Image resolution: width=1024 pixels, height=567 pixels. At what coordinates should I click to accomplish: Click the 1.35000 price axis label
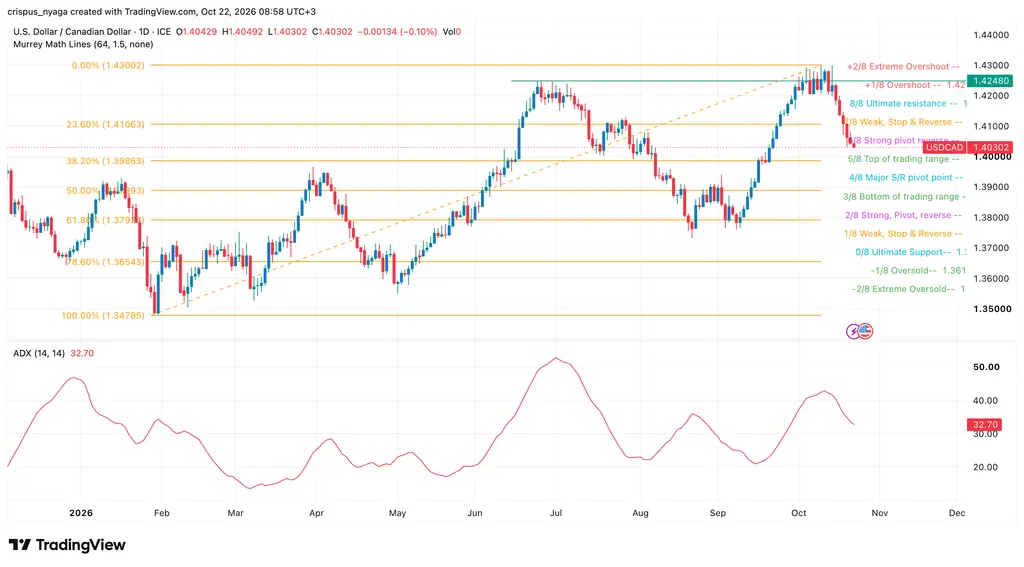991,308
